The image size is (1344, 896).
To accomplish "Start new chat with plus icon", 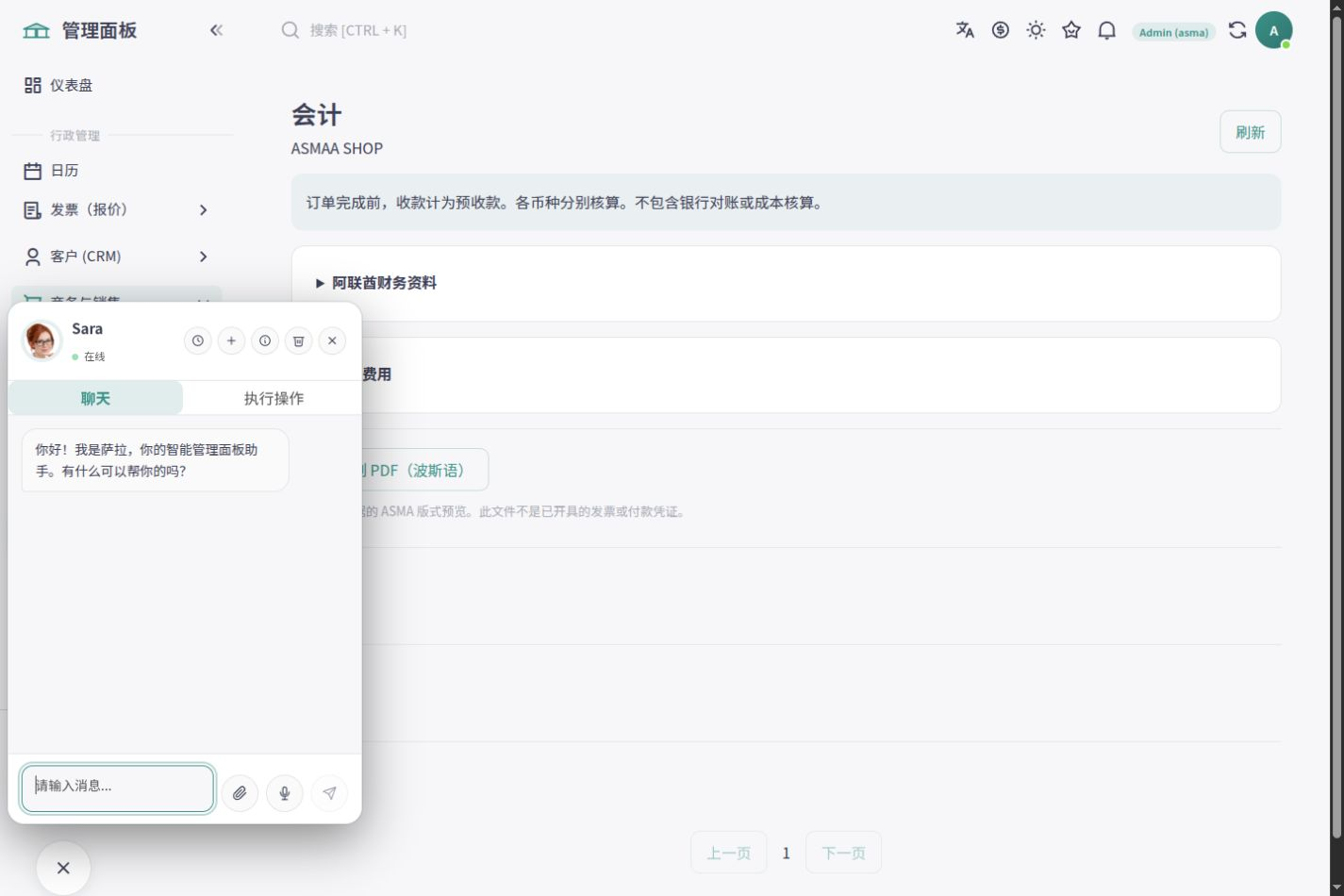I will (x=231, y=340).
